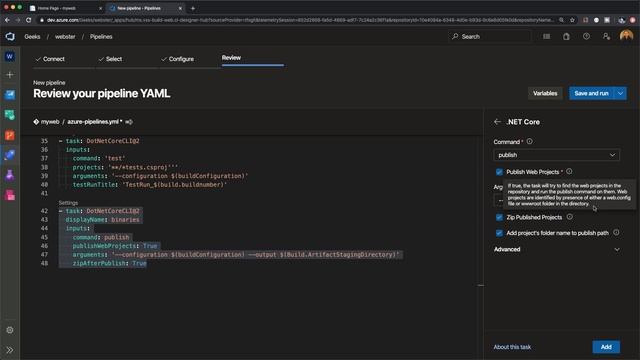Click line 37 command: 'test' text
Image resolution: width=640 pixels, height=360 pixels.
pyautogui.click(x=99, y=158)
